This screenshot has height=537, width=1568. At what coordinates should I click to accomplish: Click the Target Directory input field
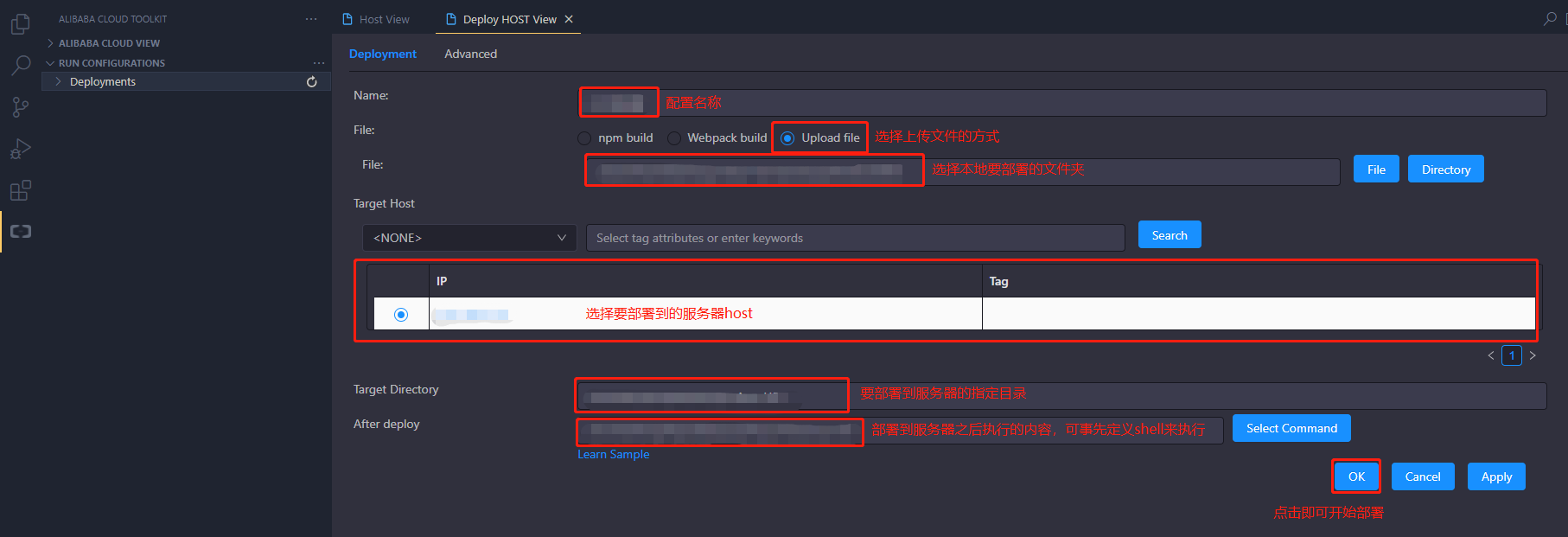pos(1061,396)
